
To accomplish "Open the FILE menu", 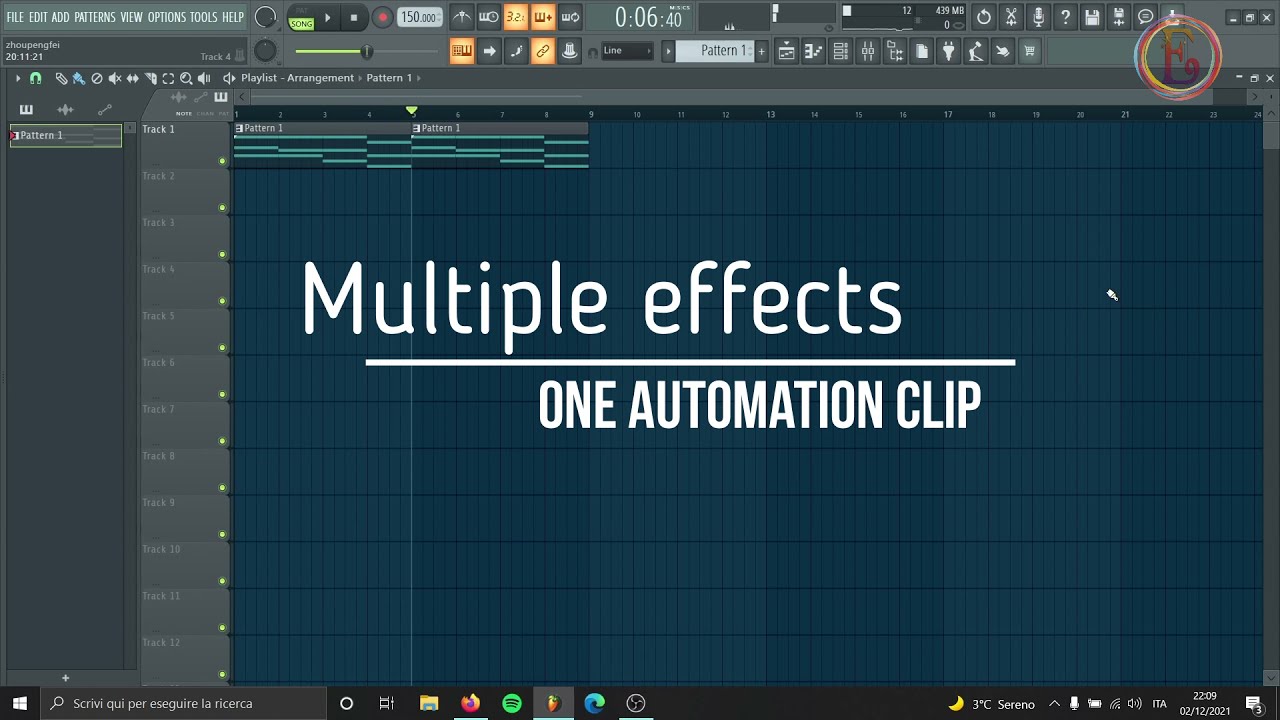I will (x=15, y=17).
